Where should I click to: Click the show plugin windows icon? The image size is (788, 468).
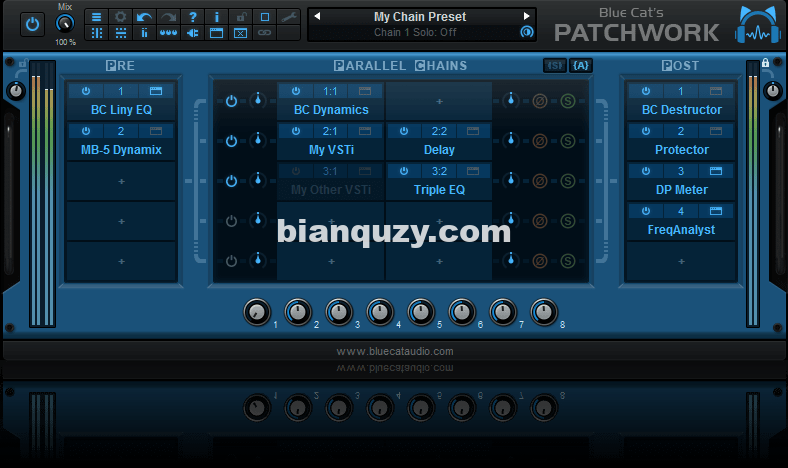point(217,33)
